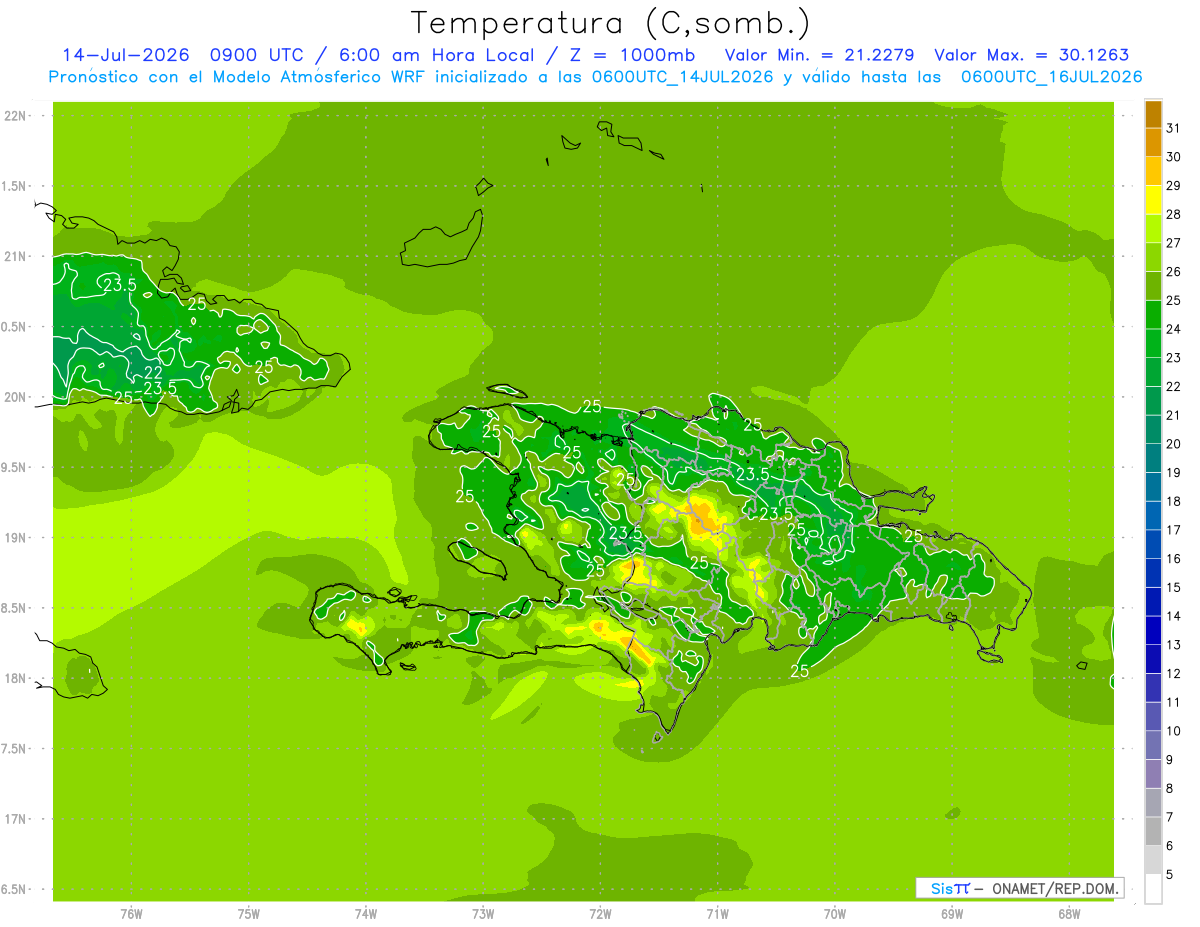Click the yellow legend swatch between 28 and 29
The height and width of the screenshot is (927, 1200).
coord(1153,200)
